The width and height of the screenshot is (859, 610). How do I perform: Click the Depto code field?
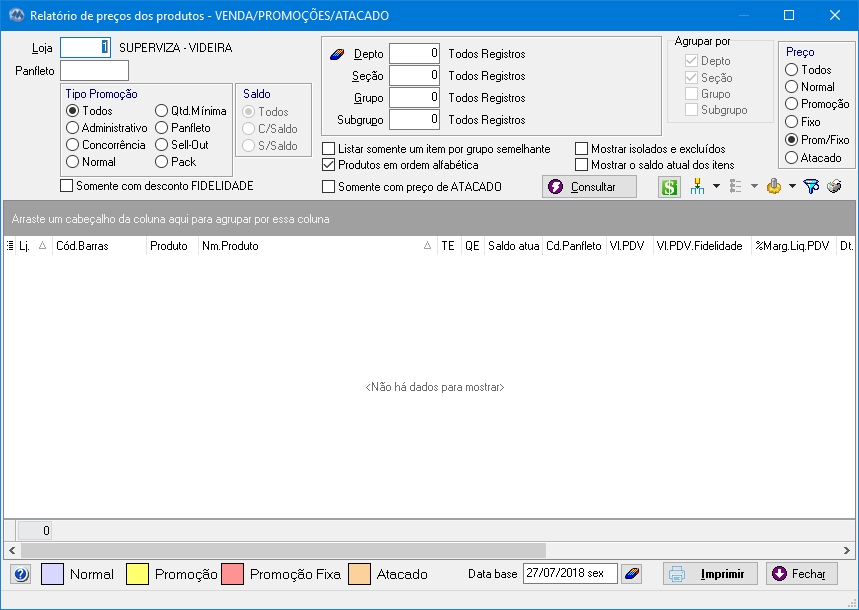click(x=414, y=54)
